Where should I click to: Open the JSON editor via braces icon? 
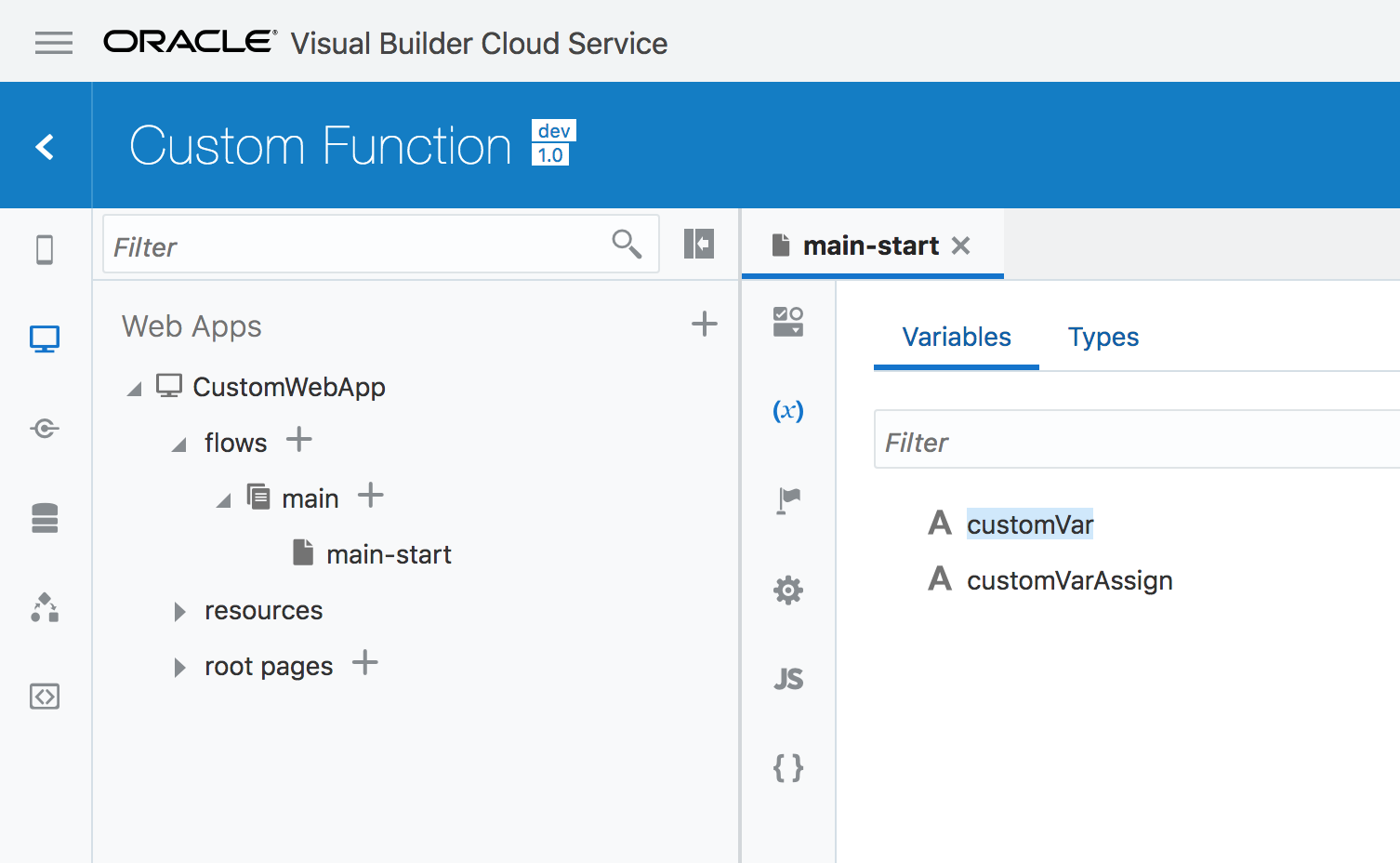[787, 768]
